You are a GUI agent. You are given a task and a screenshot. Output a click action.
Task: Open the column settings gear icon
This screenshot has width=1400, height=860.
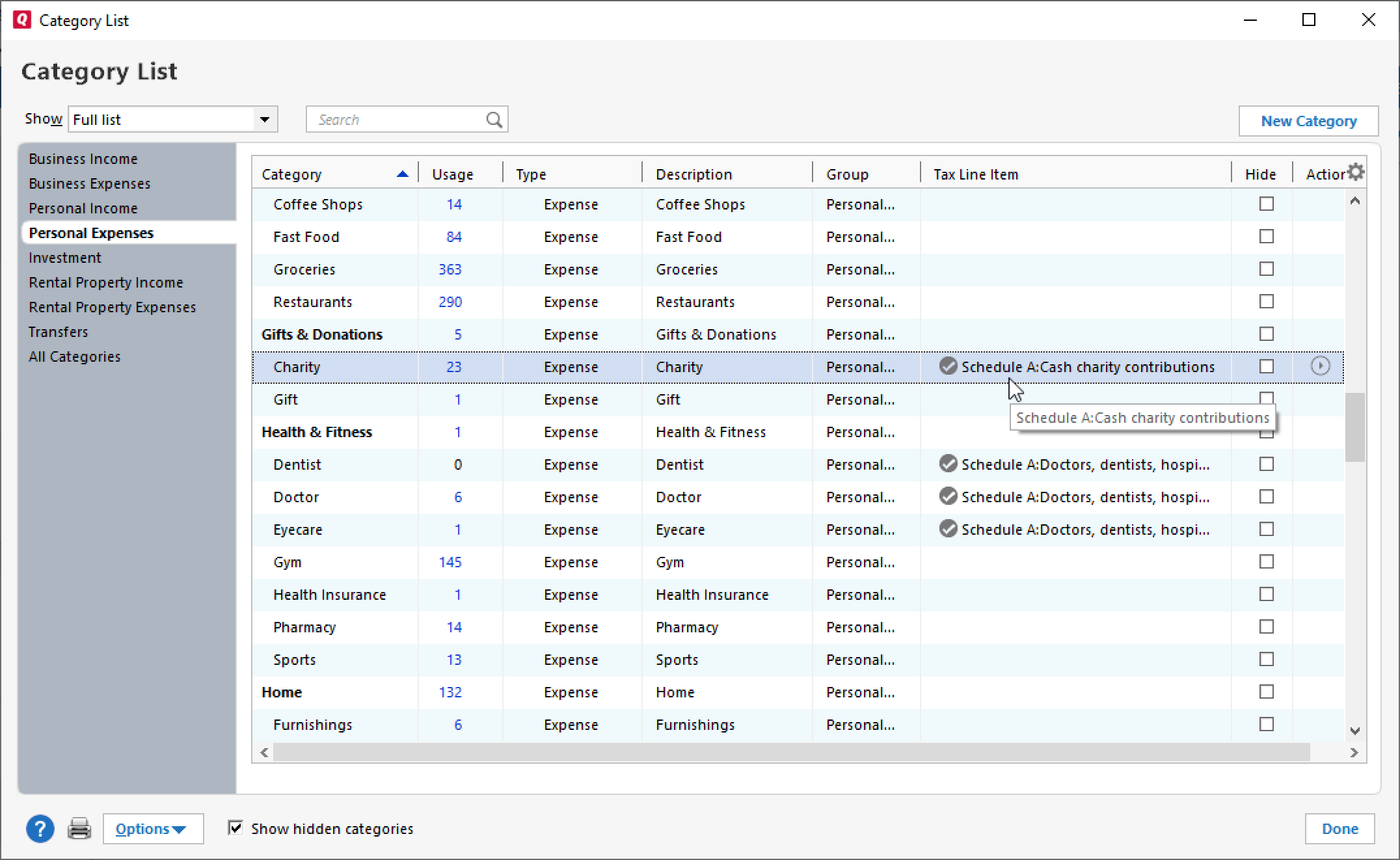(x=1356, y=171)
